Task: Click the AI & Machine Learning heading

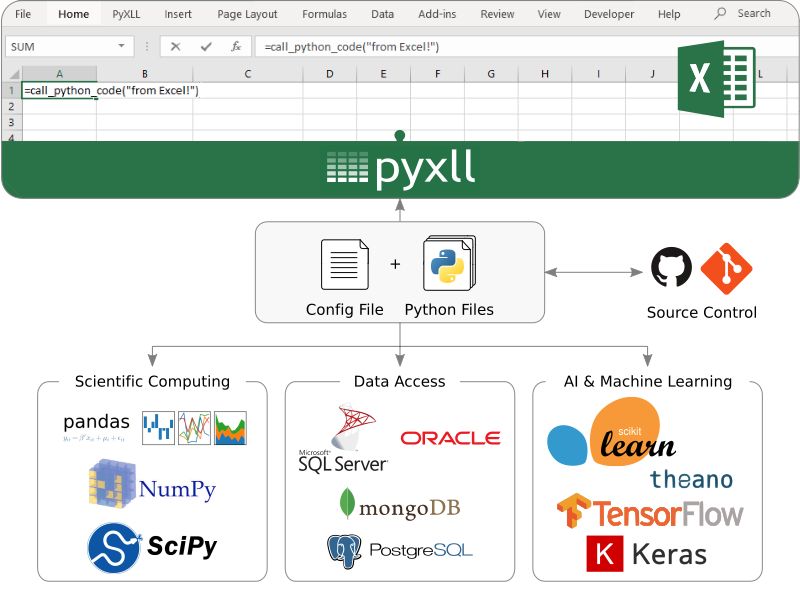Action: [x=647, y=381]
